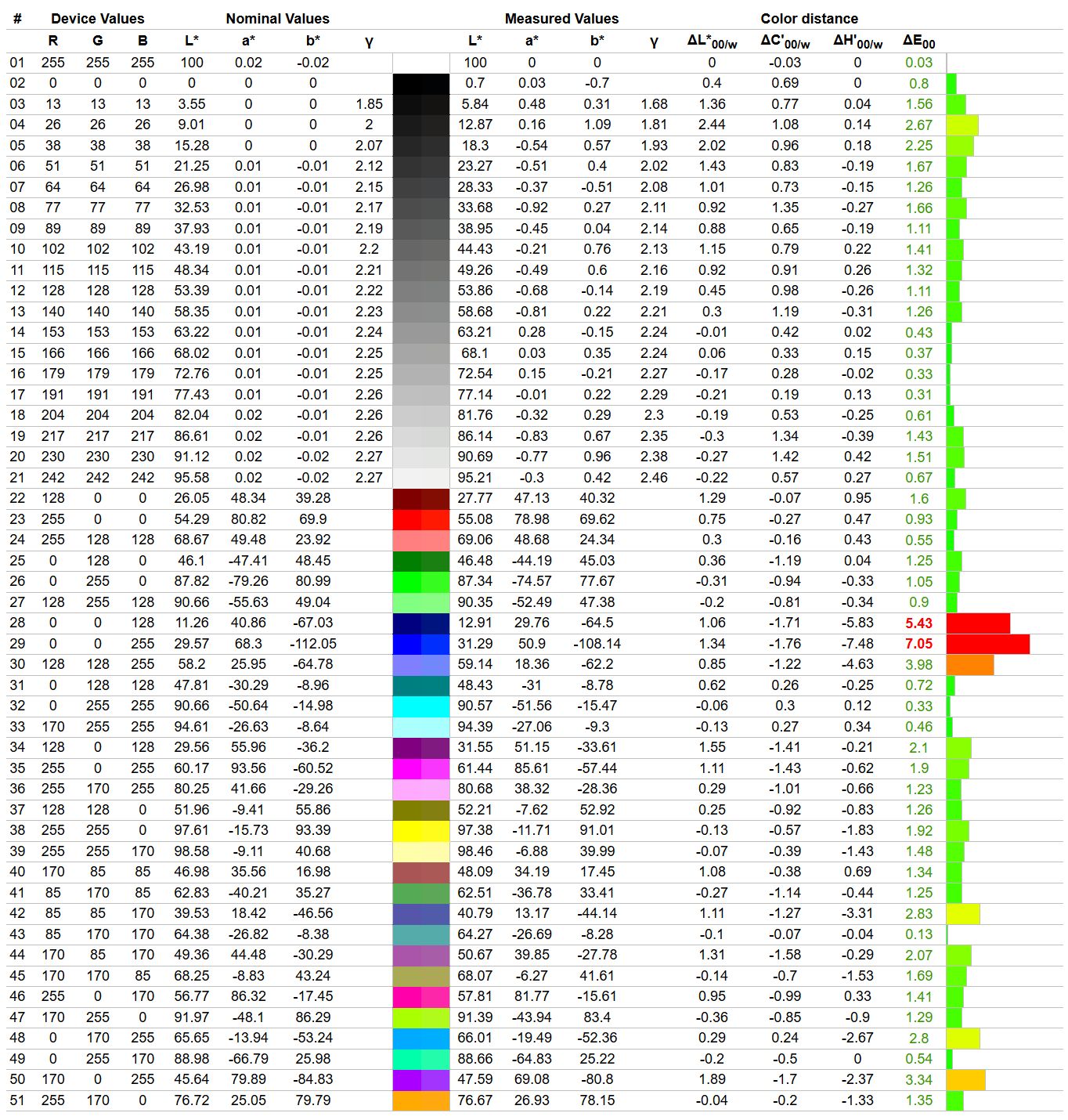
Task: Click the measured b* value -108.14
Action: click(x=597, y=644)
